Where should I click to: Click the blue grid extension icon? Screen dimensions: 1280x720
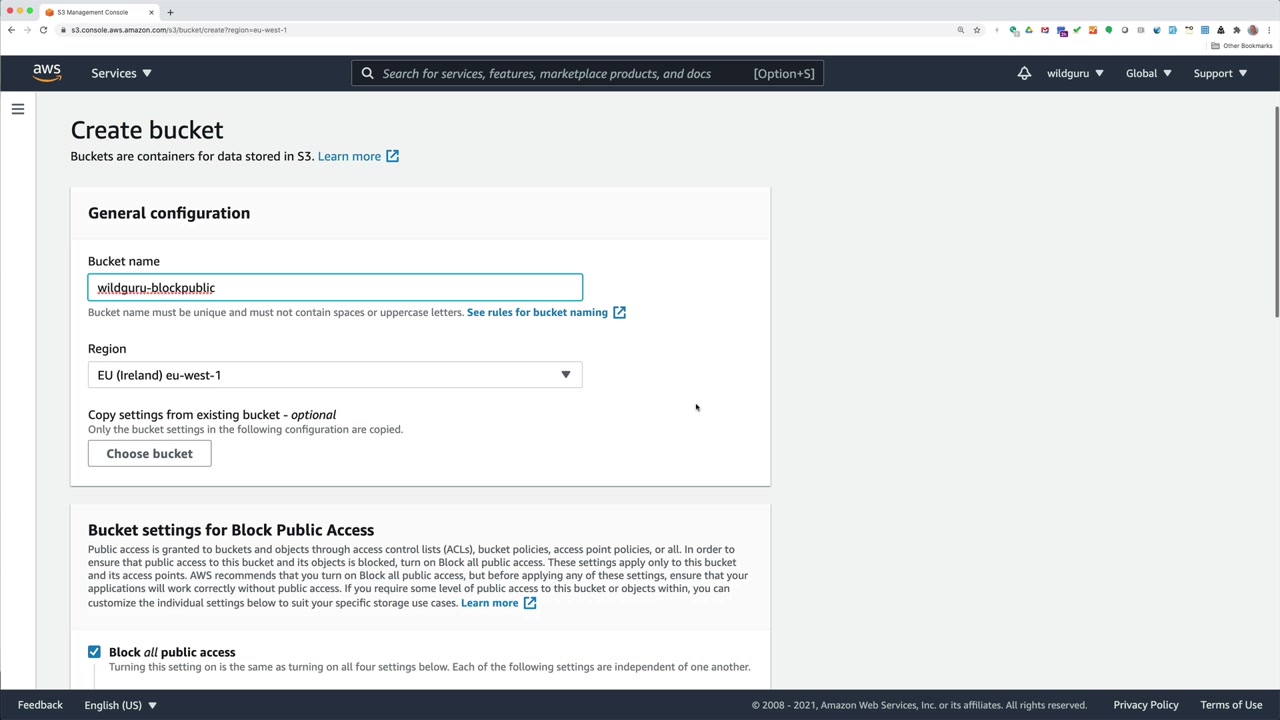[x=1205, y=30]
